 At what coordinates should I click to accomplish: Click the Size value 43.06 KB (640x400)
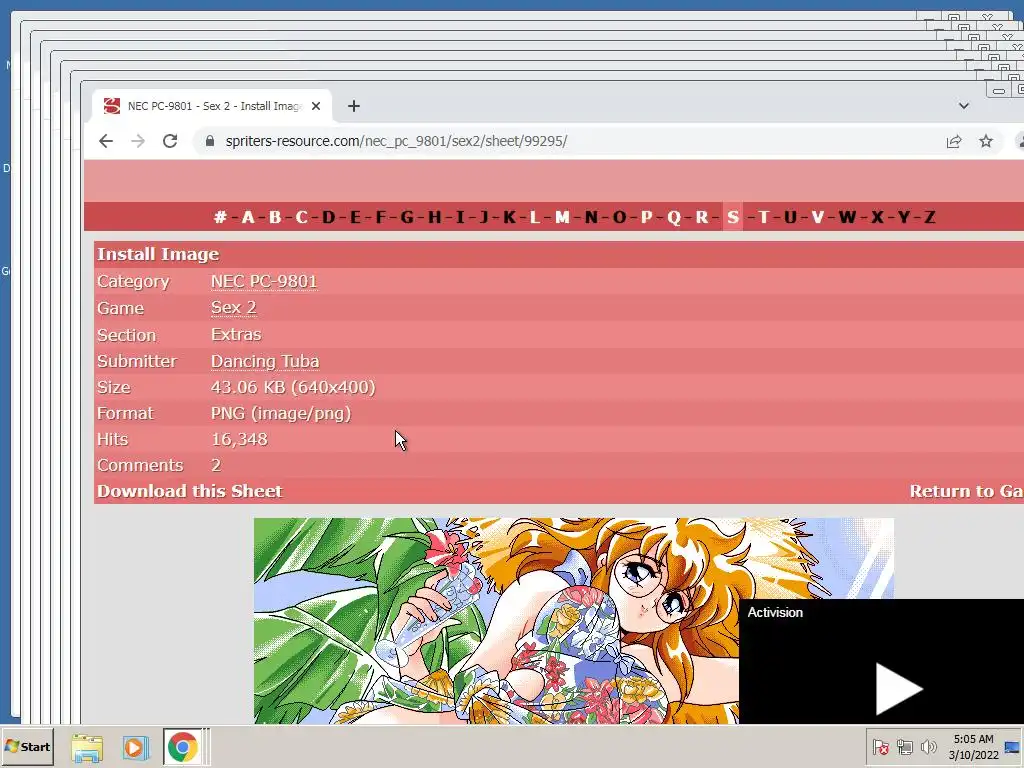293,387
